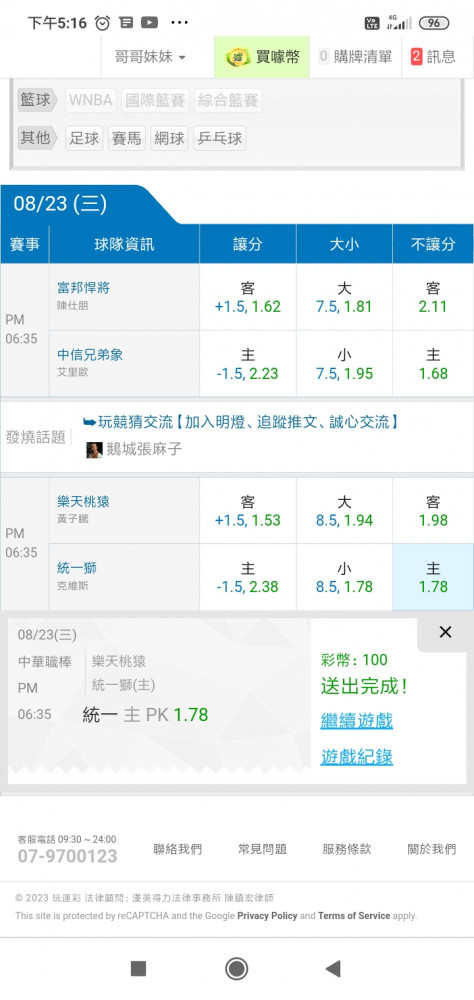Choose the 網球 sport tab

[169, 138]
